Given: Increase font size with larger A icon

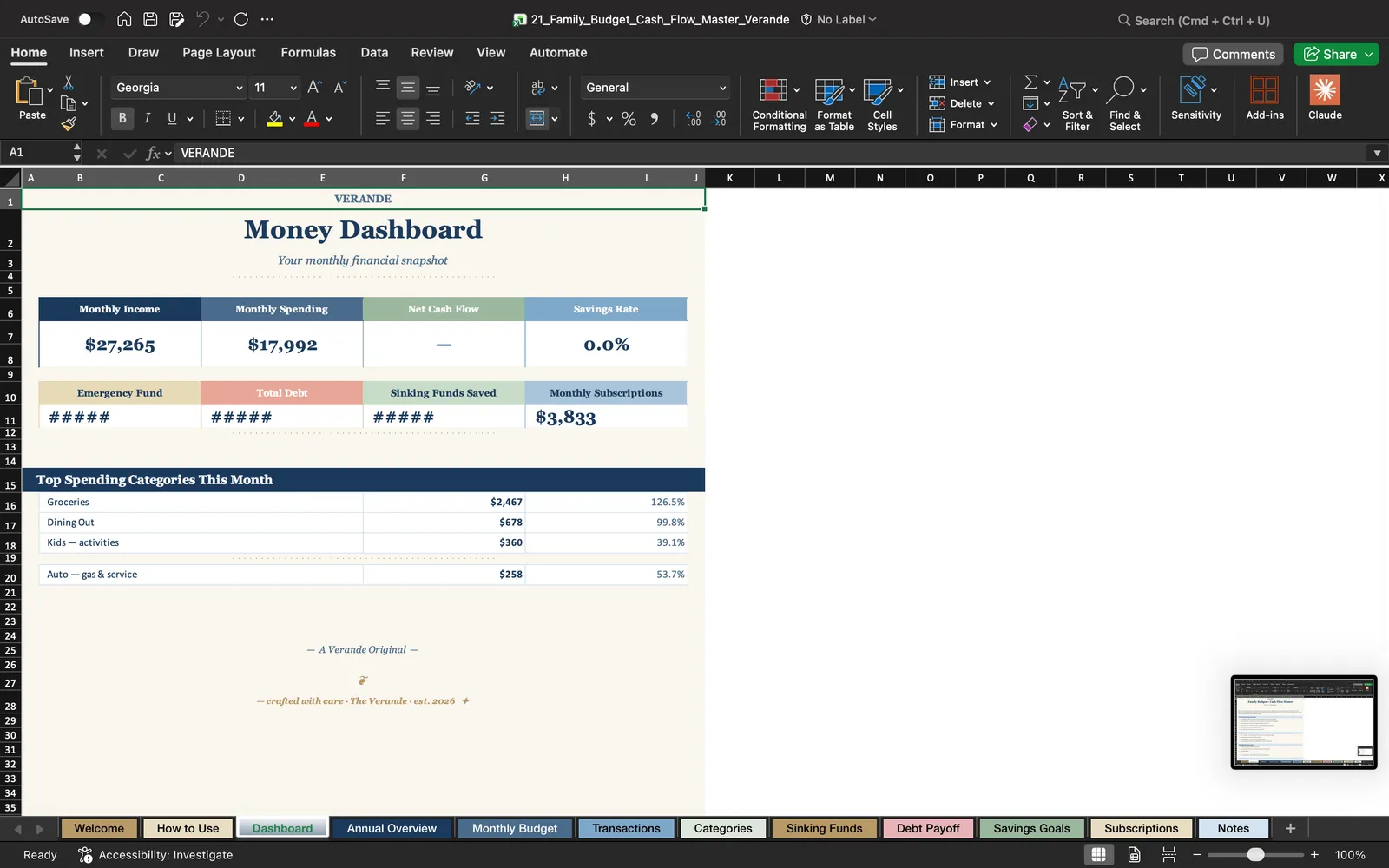Looking at the screenshot, I should (314, 87).
